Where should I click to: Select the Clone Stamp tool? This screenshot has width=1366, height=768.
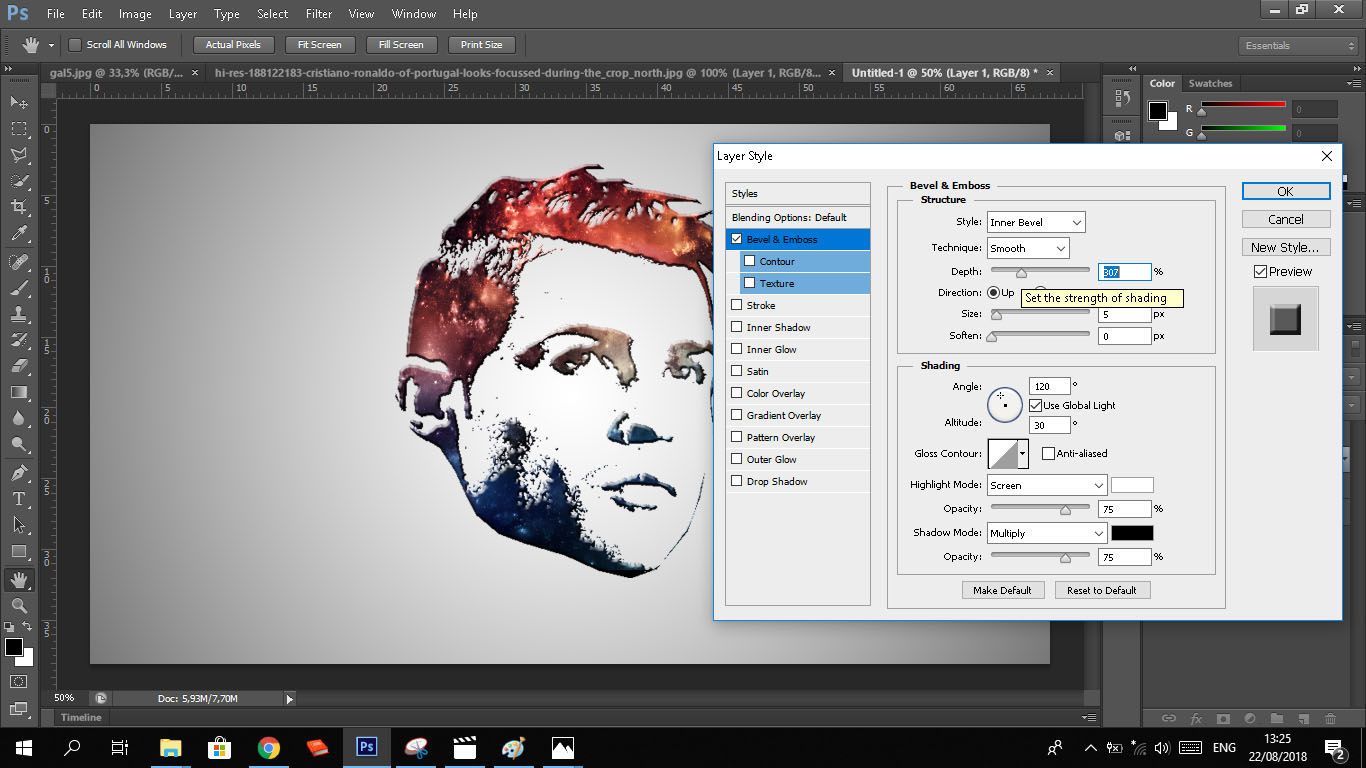coord(19,314)
